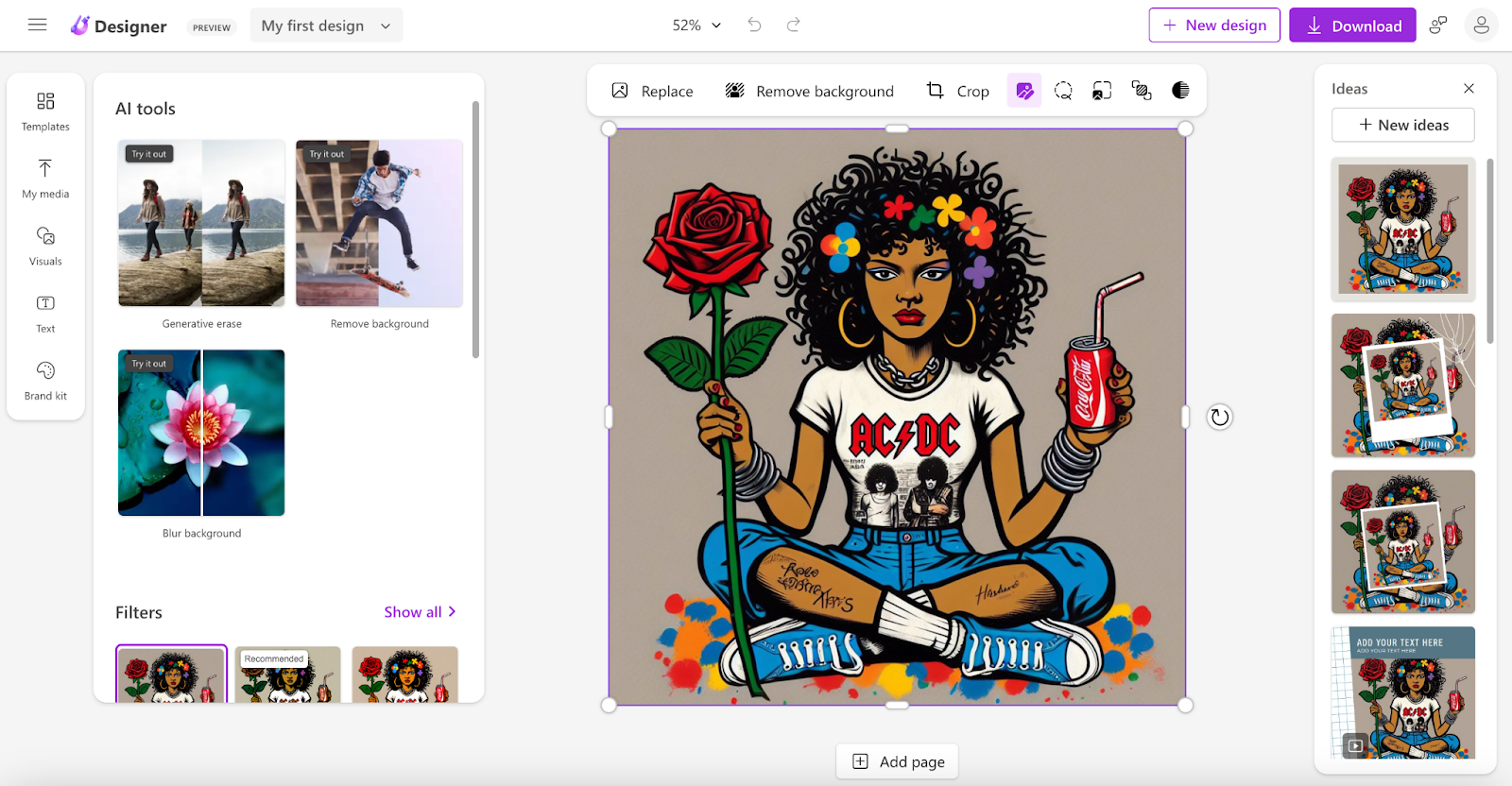
Task: Click the New ideas button
Action: 1403,125
